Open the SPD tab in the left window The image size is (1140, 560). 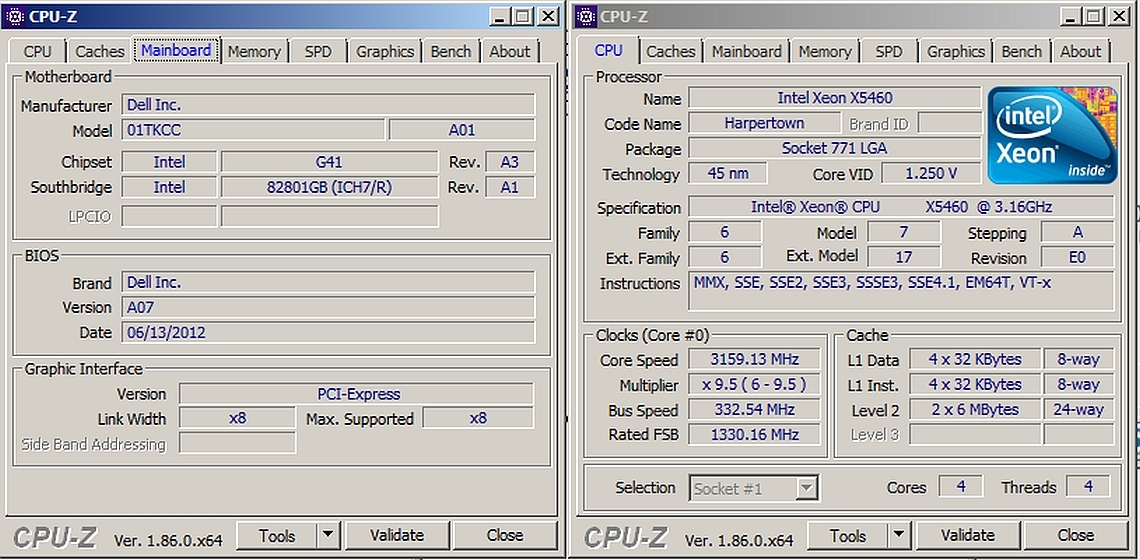(x=318, y=52)
